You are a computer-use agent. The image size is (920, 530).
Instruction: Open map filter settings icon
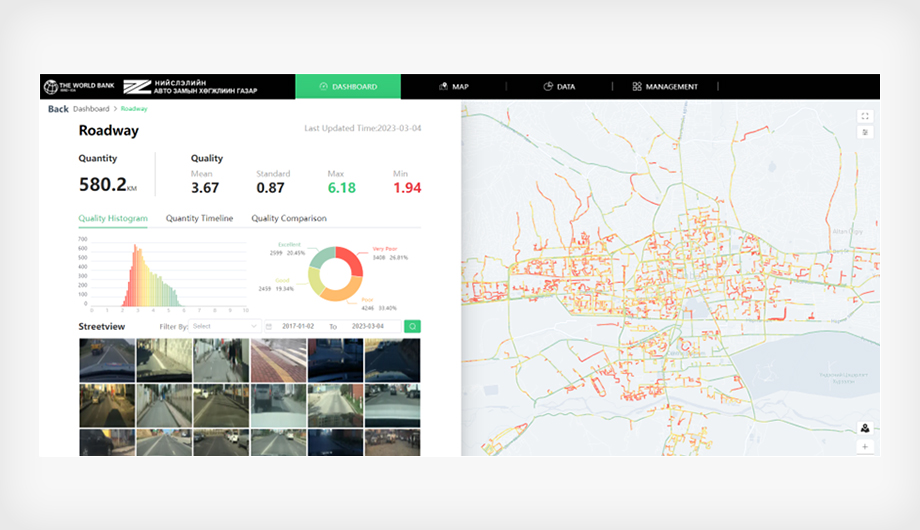[x=865, y=132]
